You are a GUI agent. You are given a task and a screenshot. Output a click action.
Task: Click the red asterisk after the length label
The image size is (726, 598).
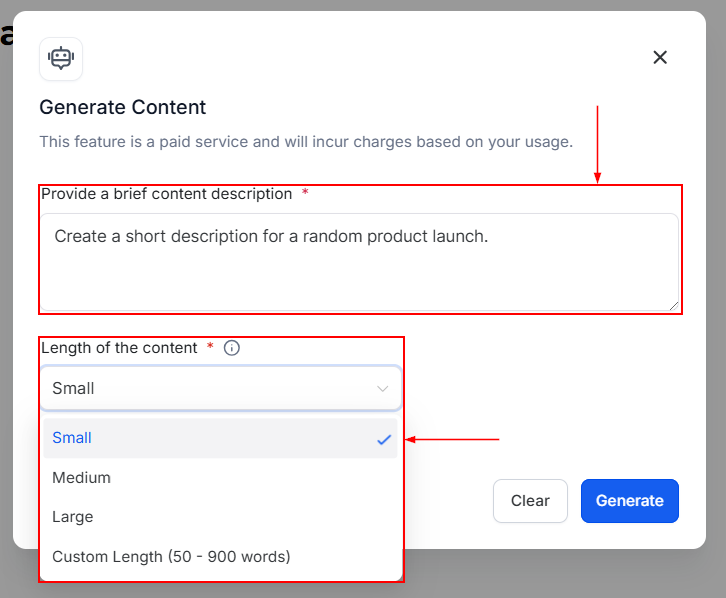coord(210,347)
